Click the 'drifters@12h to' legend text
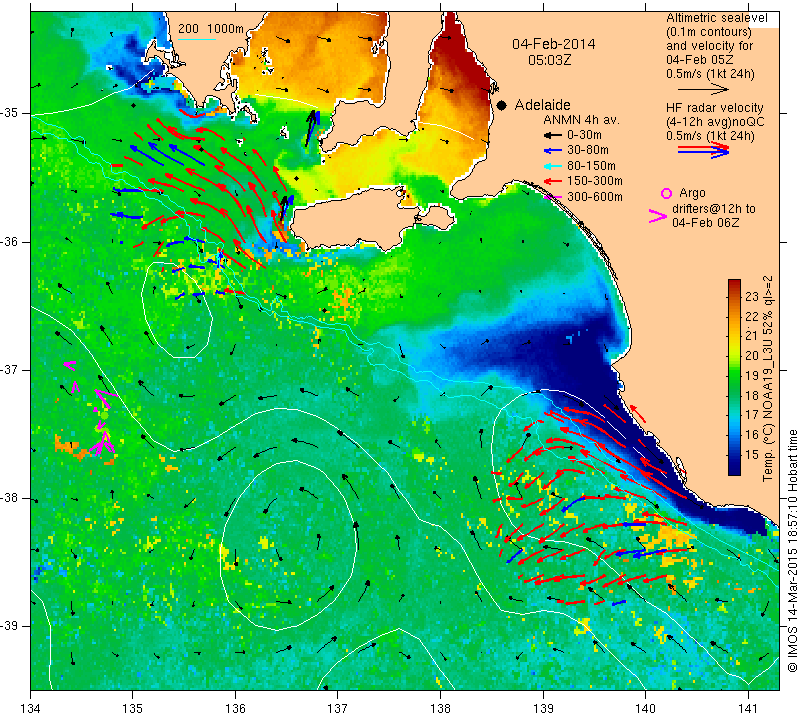This screenshot has height=720, width=800. pyautogui.click(x=714, y=209)
